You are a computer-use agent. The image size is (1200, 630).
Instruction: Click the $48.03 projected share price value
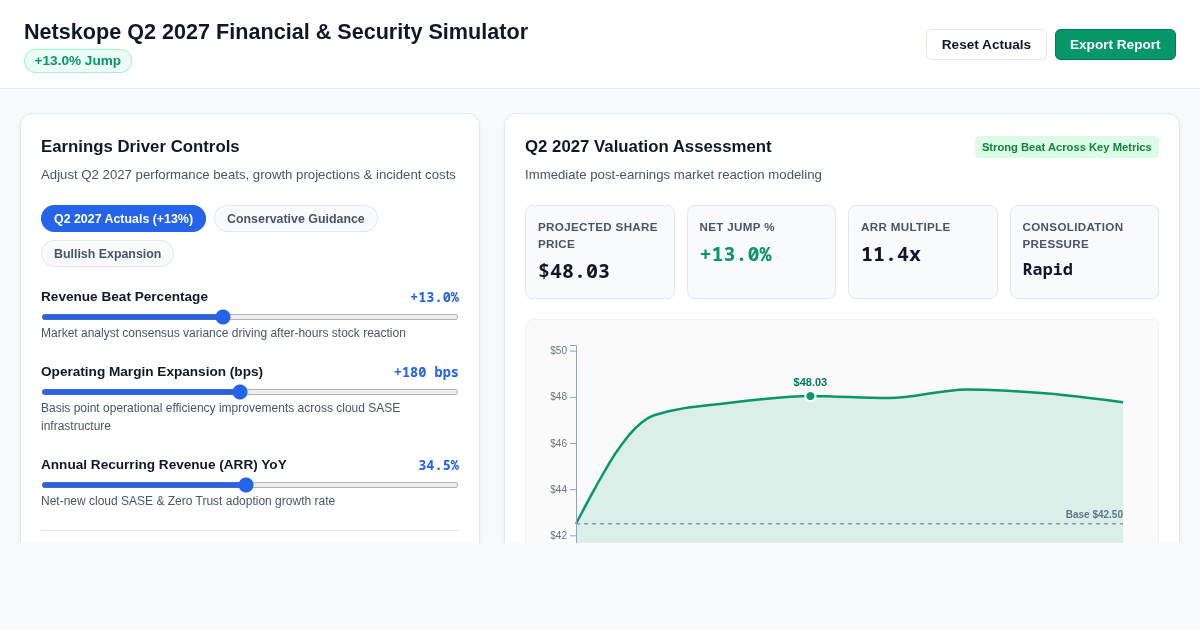click(x=574, y=271)
